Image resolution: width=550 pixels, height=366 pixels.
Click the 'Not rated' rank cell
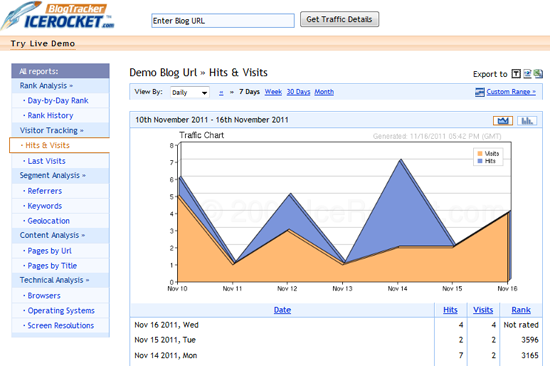tap(521, 325)
